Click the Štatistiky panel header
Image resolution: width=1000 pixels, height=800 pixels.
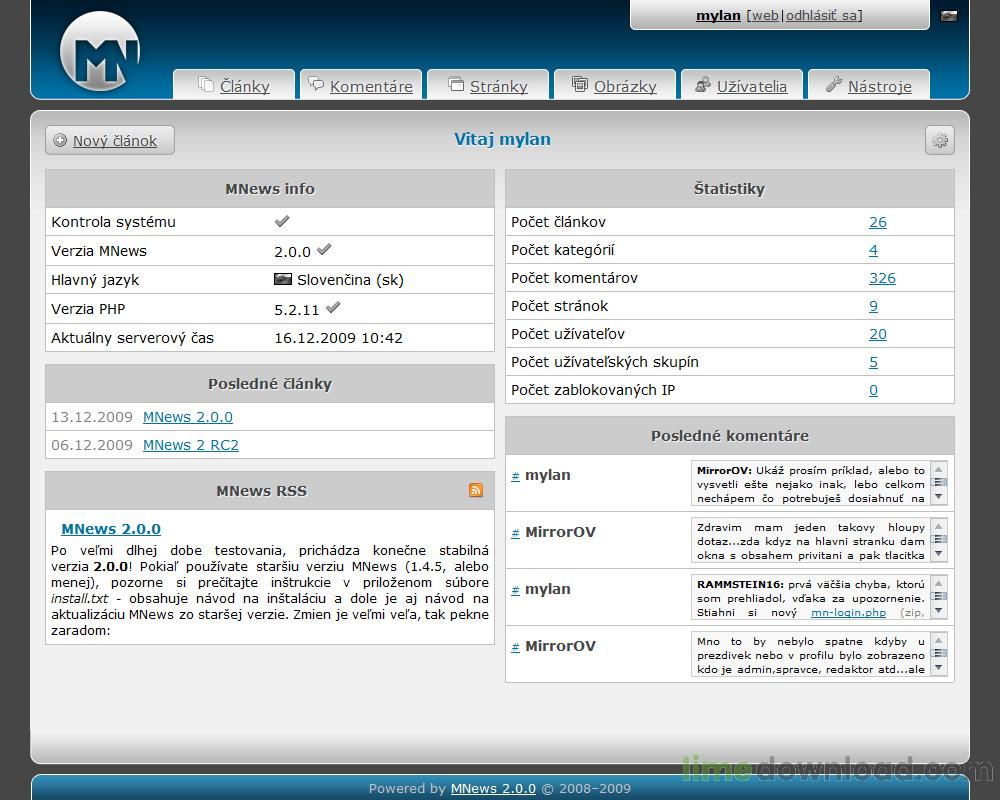(x=730, y=189)
